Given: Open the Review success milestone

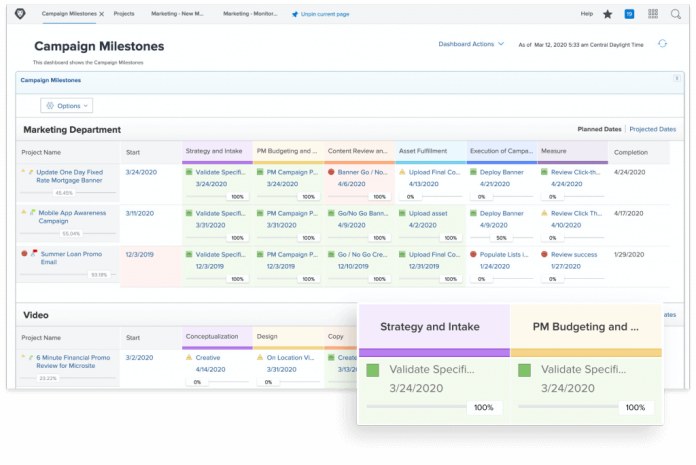Looking at the screenshot, I should [x=574, y=255].
